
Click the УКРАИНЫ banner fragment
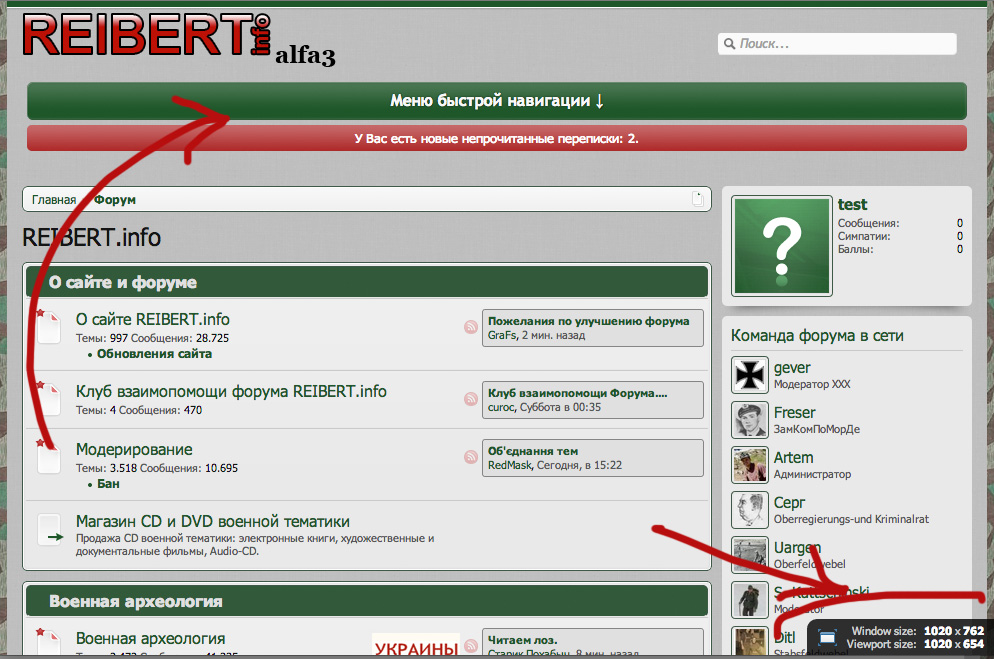(x=416, y=644)
